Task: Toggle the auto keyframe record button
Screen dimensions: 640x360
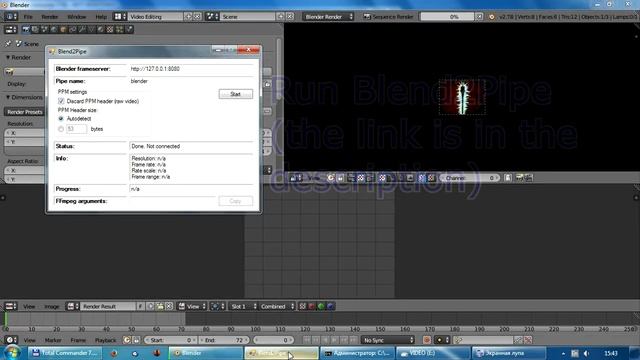Action: pyautogui.click(x=427, y=340)
